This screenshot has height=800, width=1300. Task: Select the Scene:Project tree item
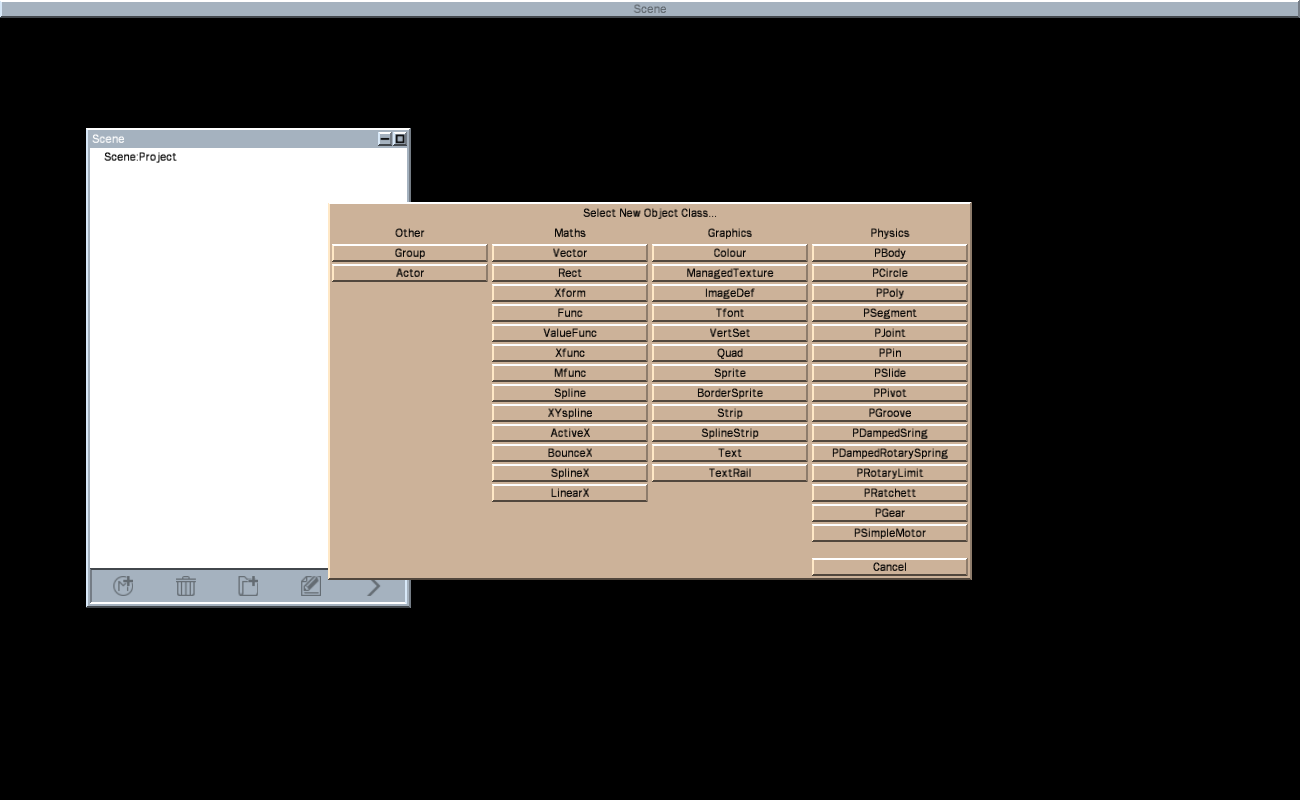[x=140, y=157]
